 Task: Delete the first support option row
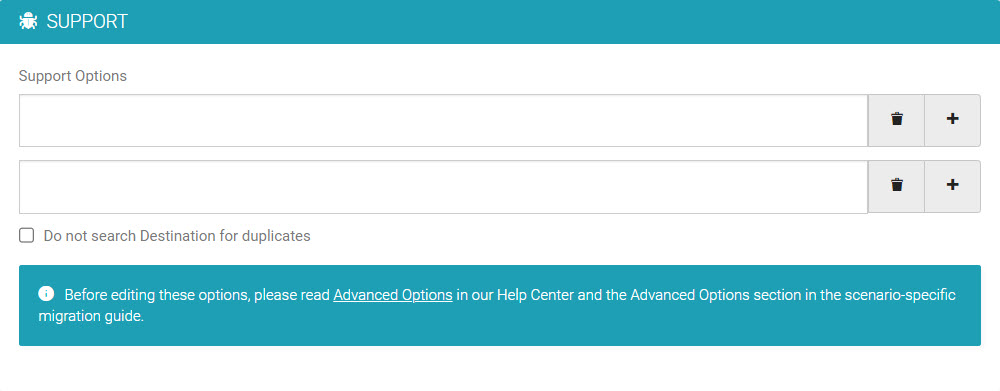tap(896, 120)
